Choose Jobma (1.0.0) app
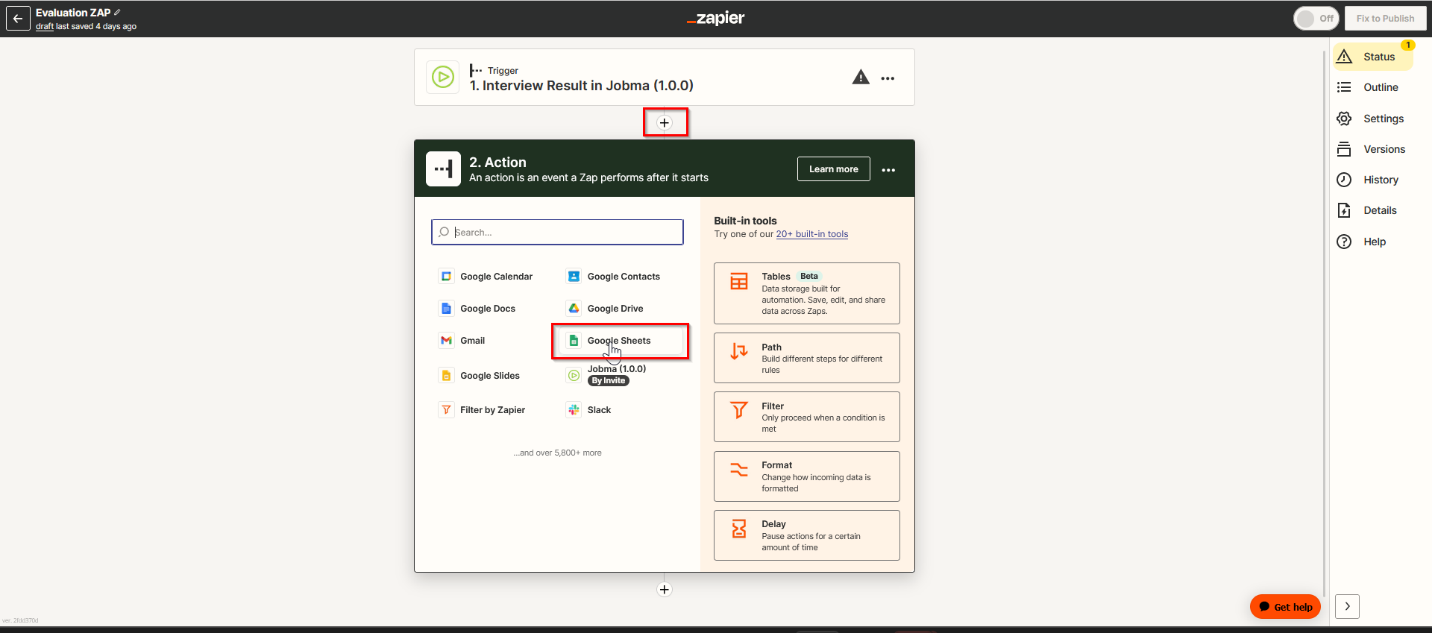This screenshot has height=633, width=1432. click(607, 375)
